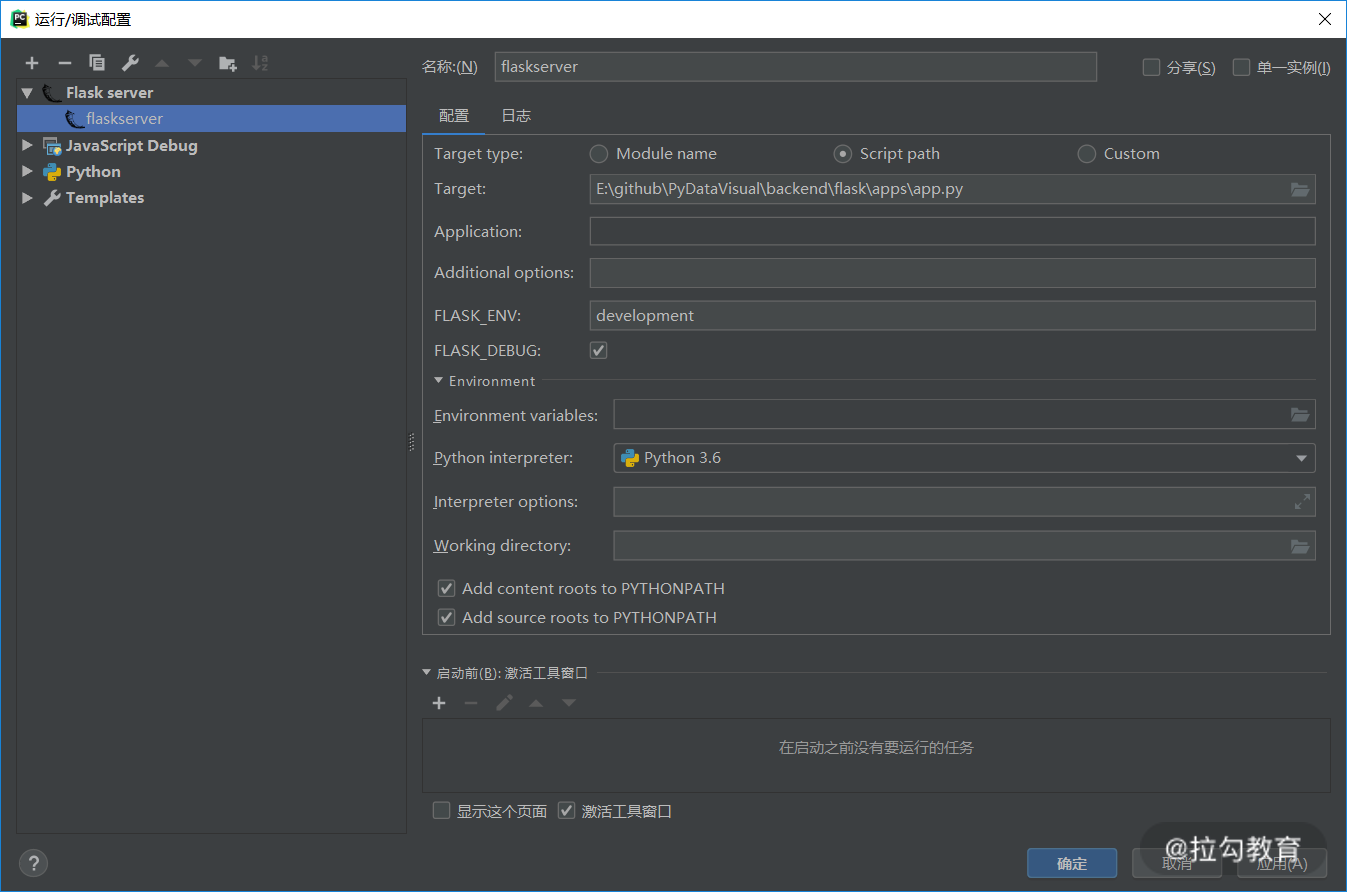Viewport: 1347px width, 892px height.
Task: Select the Script path radio button
Action: click(843, 154)
